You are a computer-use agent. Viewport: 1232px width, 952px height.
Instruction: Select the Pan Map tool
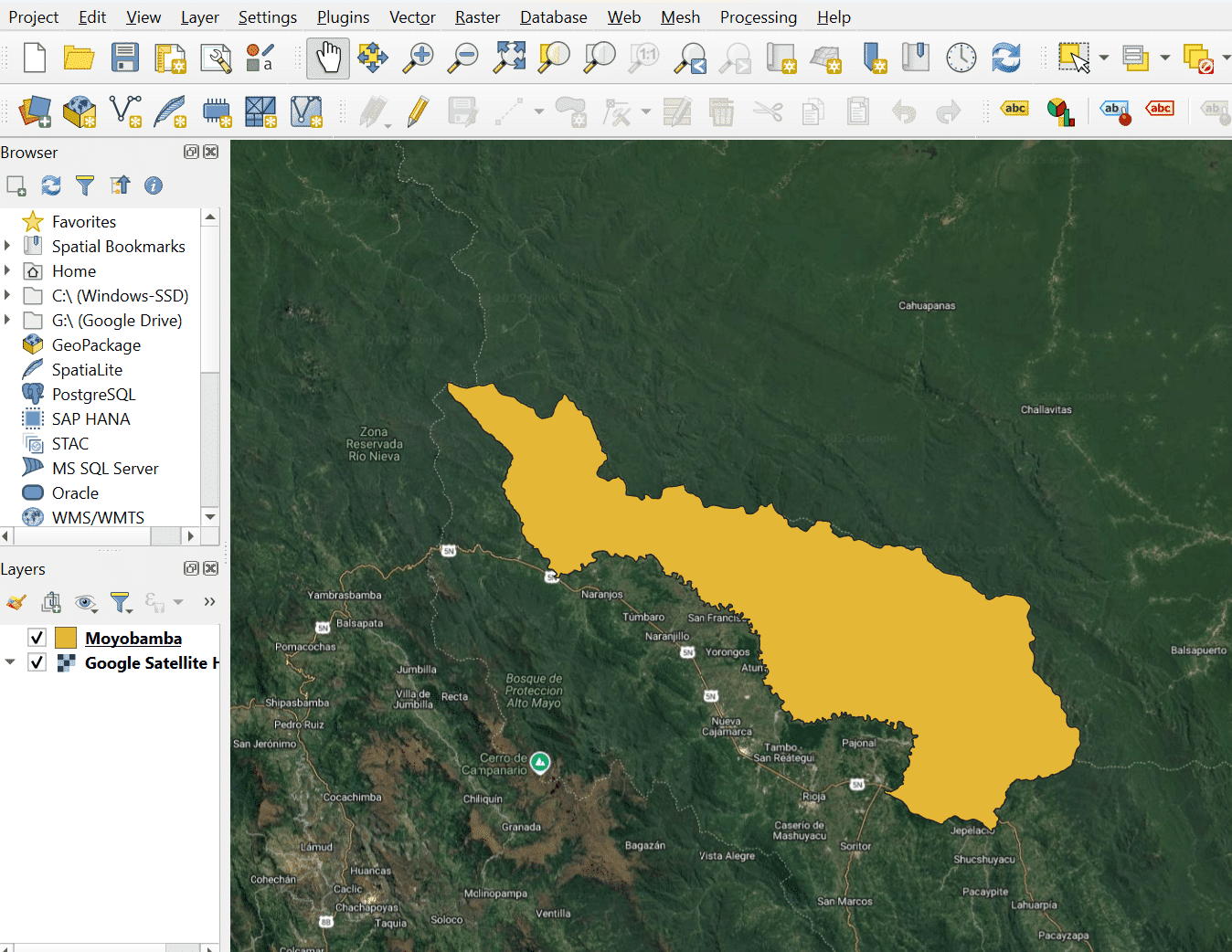[x=327, y=57]
